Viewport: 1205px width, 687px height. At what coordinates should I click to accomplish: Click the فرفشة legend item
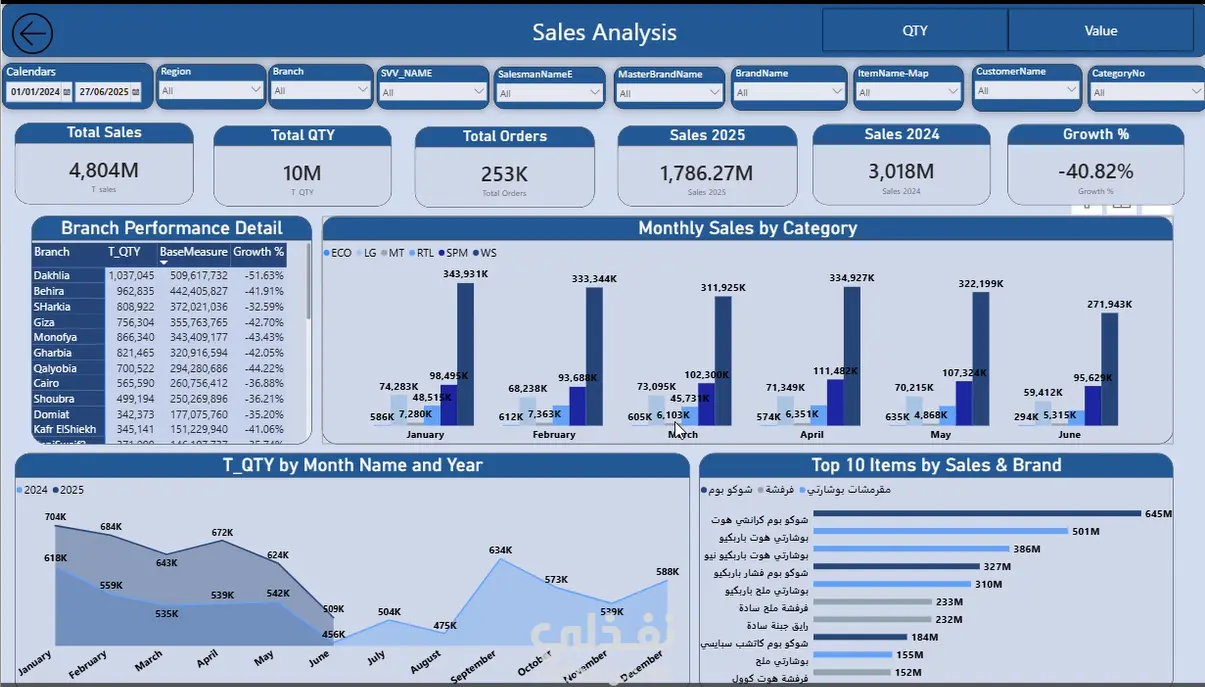click(777, 490)
